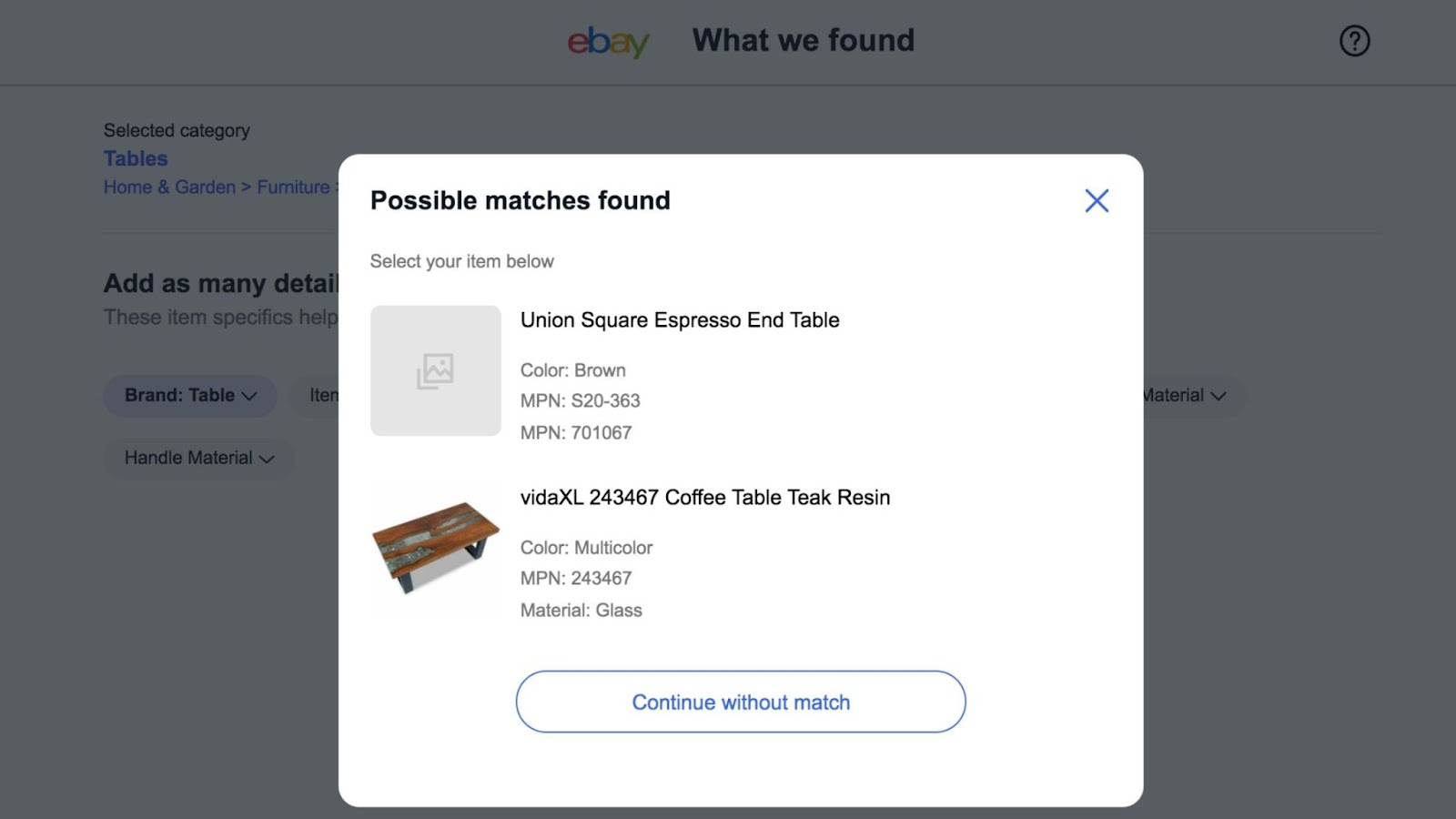This screenshot has width=1456, height=819.
Task: Click the chevron in Brand: Table pill
Action: coord(248,396)
